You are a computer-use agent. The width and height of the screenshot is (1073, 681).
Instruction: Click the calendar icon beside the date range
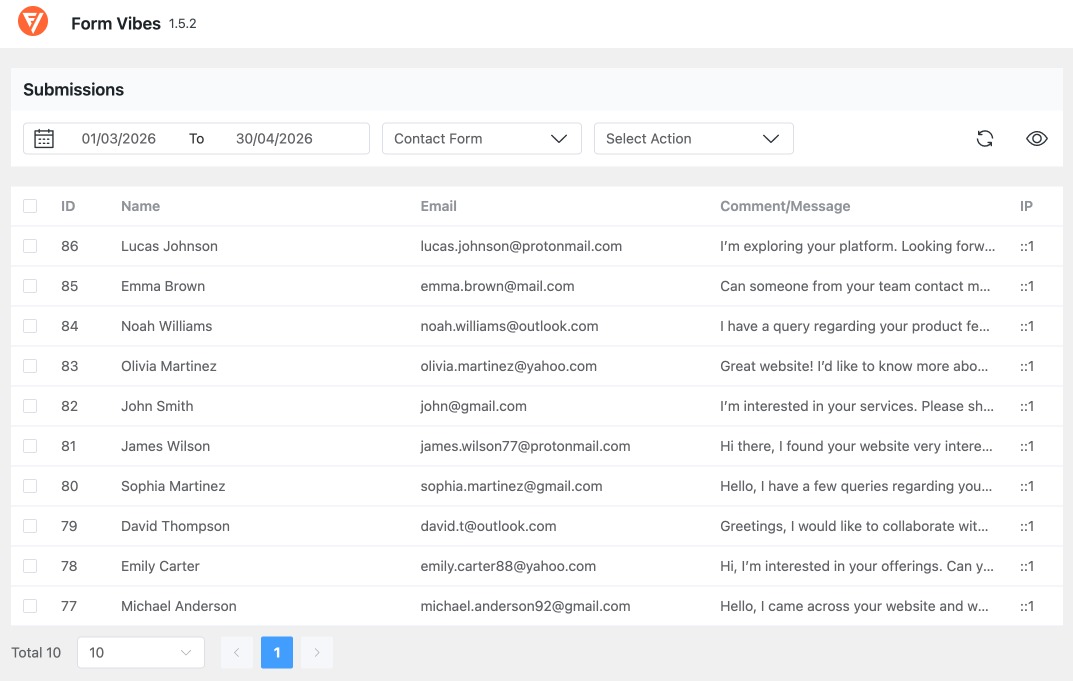(x=44, y=138)
